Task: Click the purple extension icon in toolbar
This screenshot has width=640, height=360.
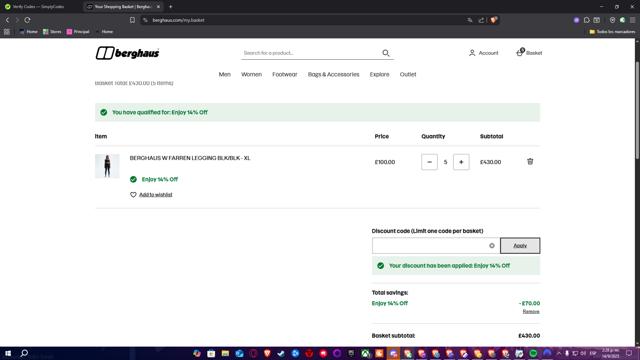Action: pyautogui.click(x=576, y=20)
